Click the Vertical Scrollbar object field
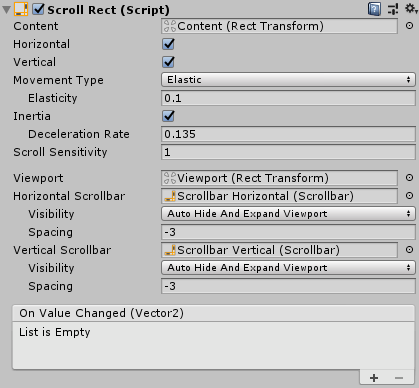 coord(279,250)
